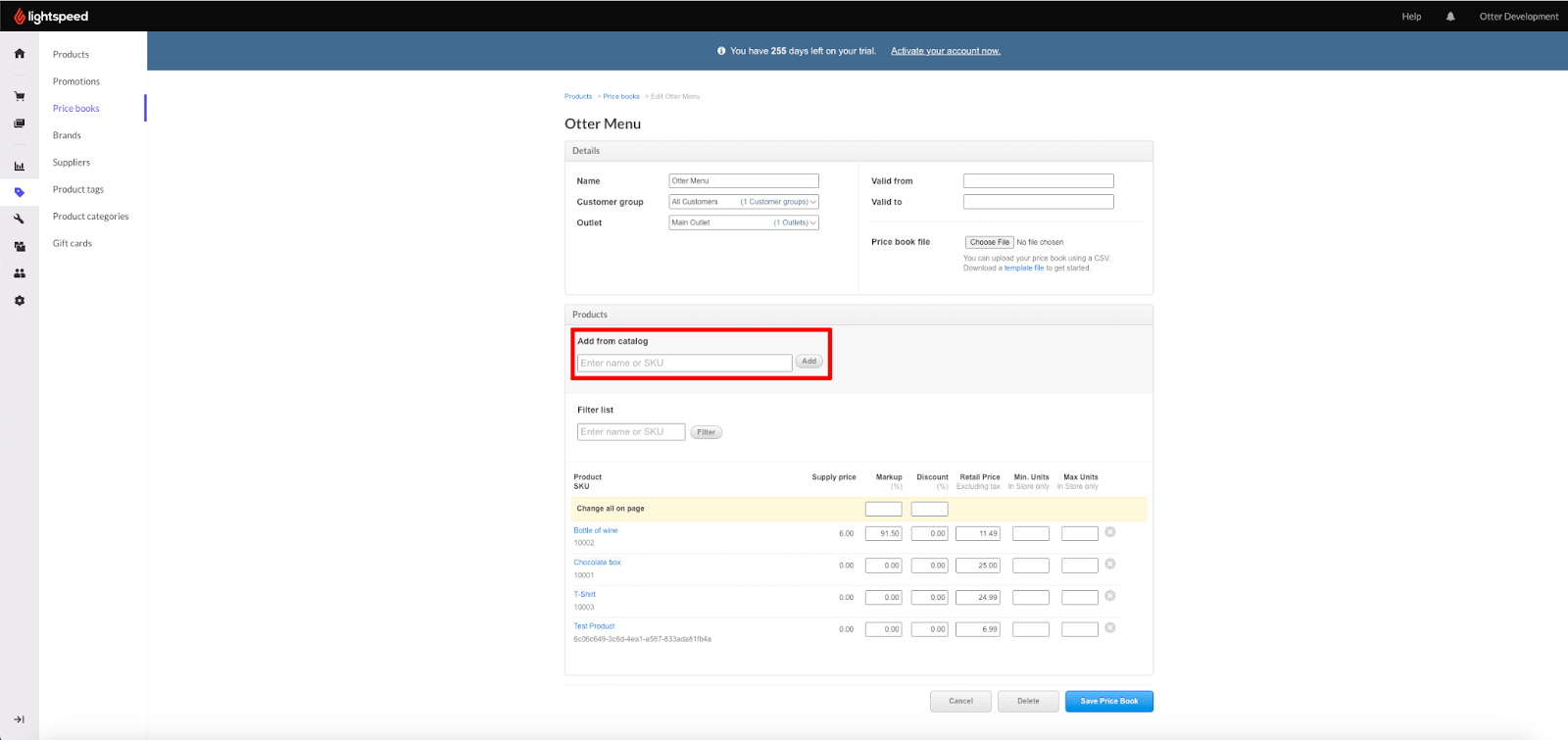Viewport: 1568px width, 740px height.
Task: Open T-Shirt product link
Action: [584, 594]
